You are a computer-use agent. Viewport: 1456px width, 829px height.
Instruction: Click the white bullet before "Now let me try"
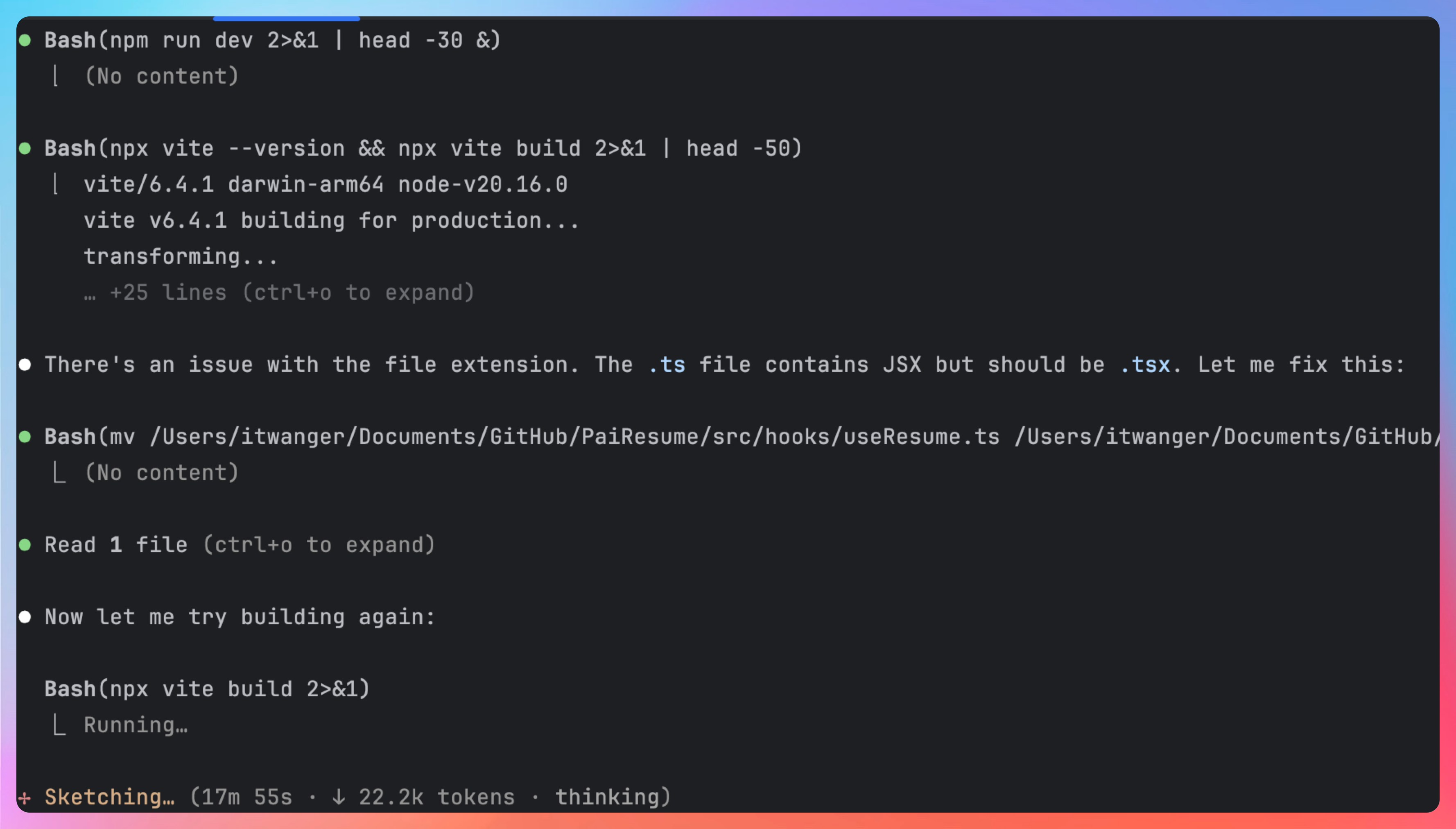[25, 617]
